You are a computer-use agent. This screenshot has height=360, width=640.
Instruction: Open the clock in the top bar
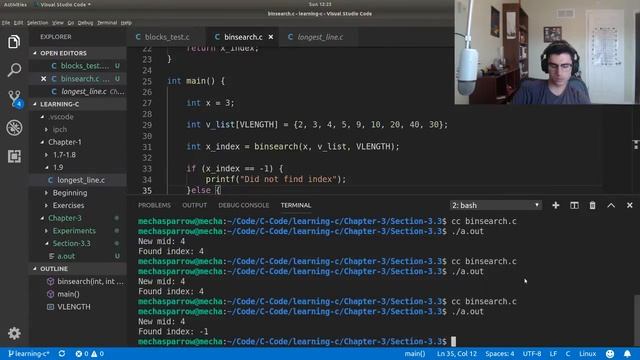coord(320,4)
